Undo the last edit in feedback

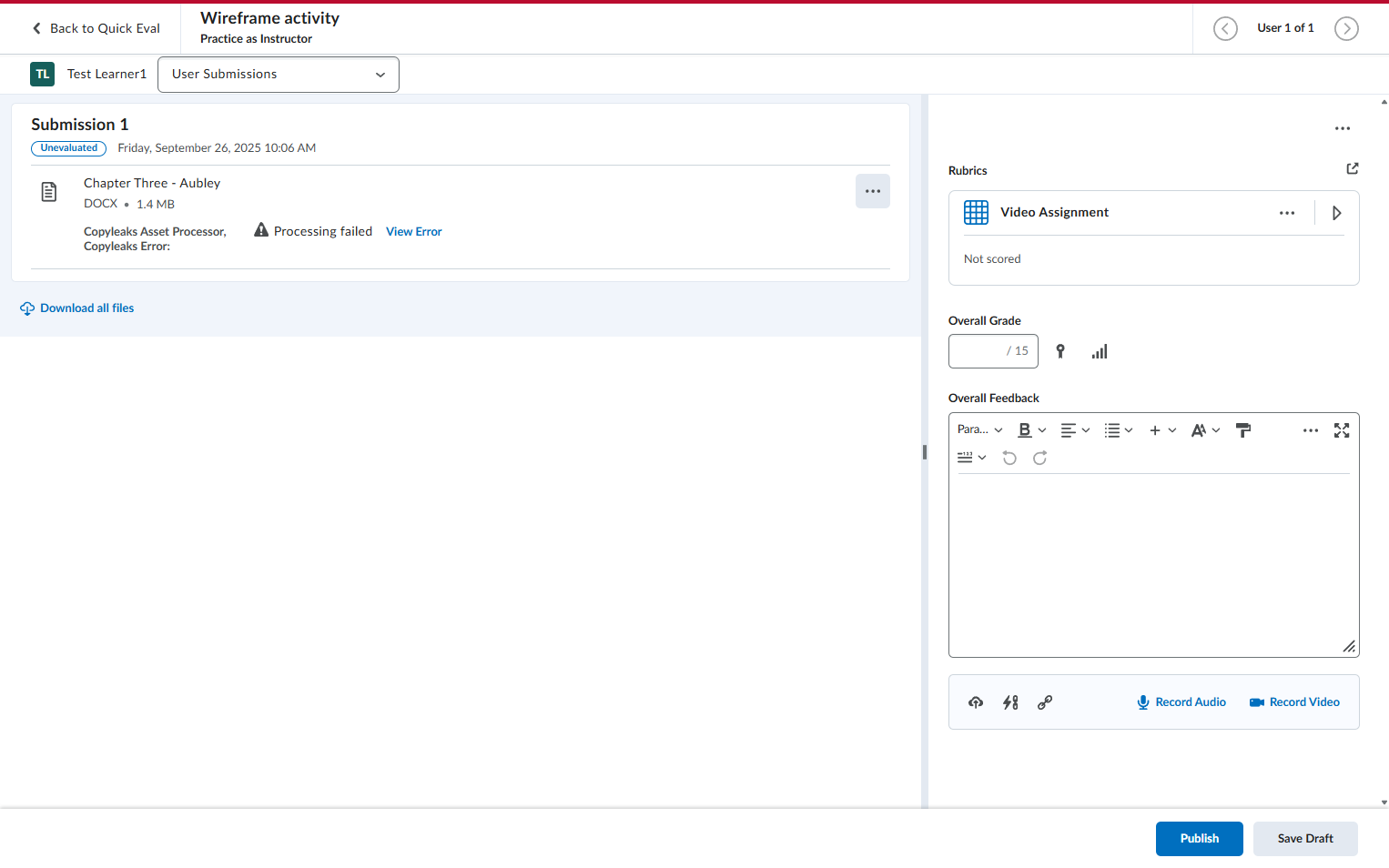tap(1009, 458)
